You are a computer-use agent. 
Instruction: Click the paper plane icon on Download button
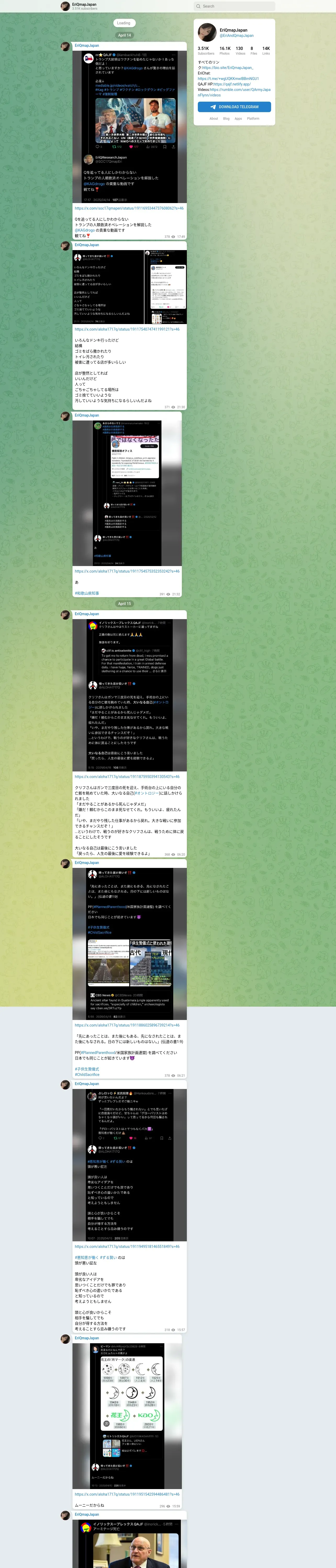click(x=214, y=107)
